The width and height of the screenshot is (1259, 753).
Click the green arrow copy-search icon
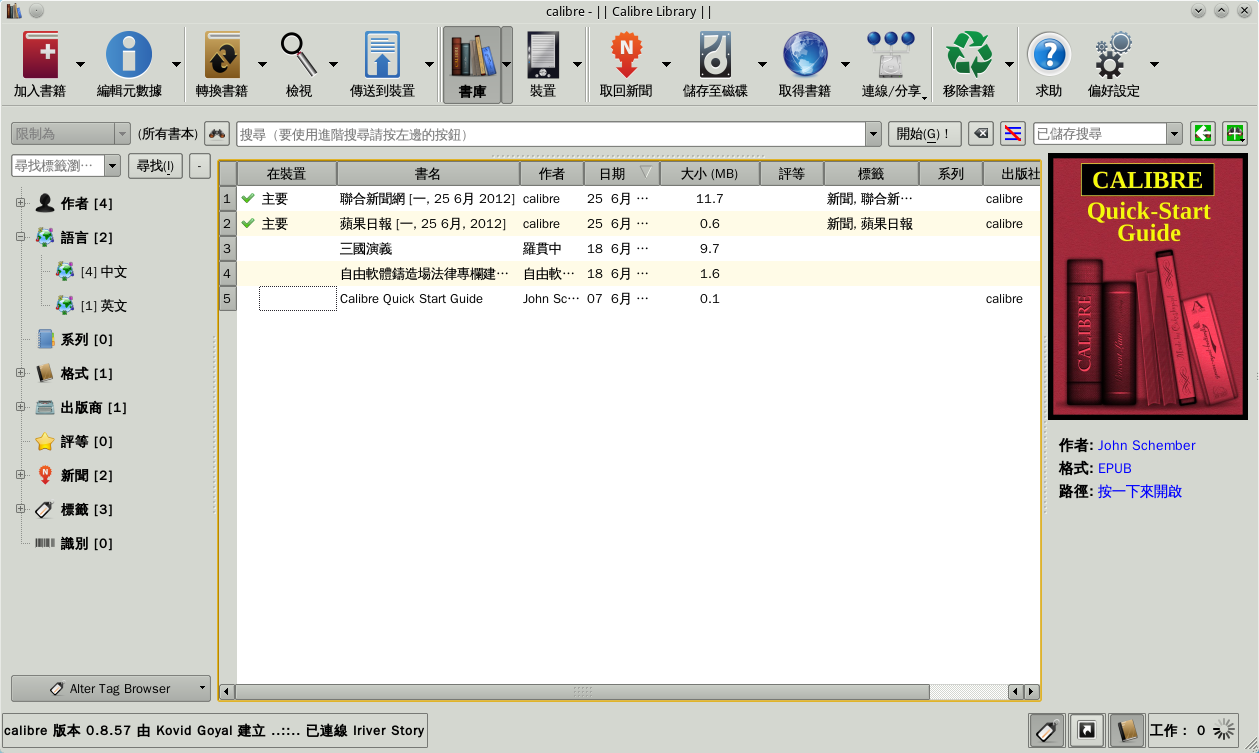click(x=1202, y=134)
